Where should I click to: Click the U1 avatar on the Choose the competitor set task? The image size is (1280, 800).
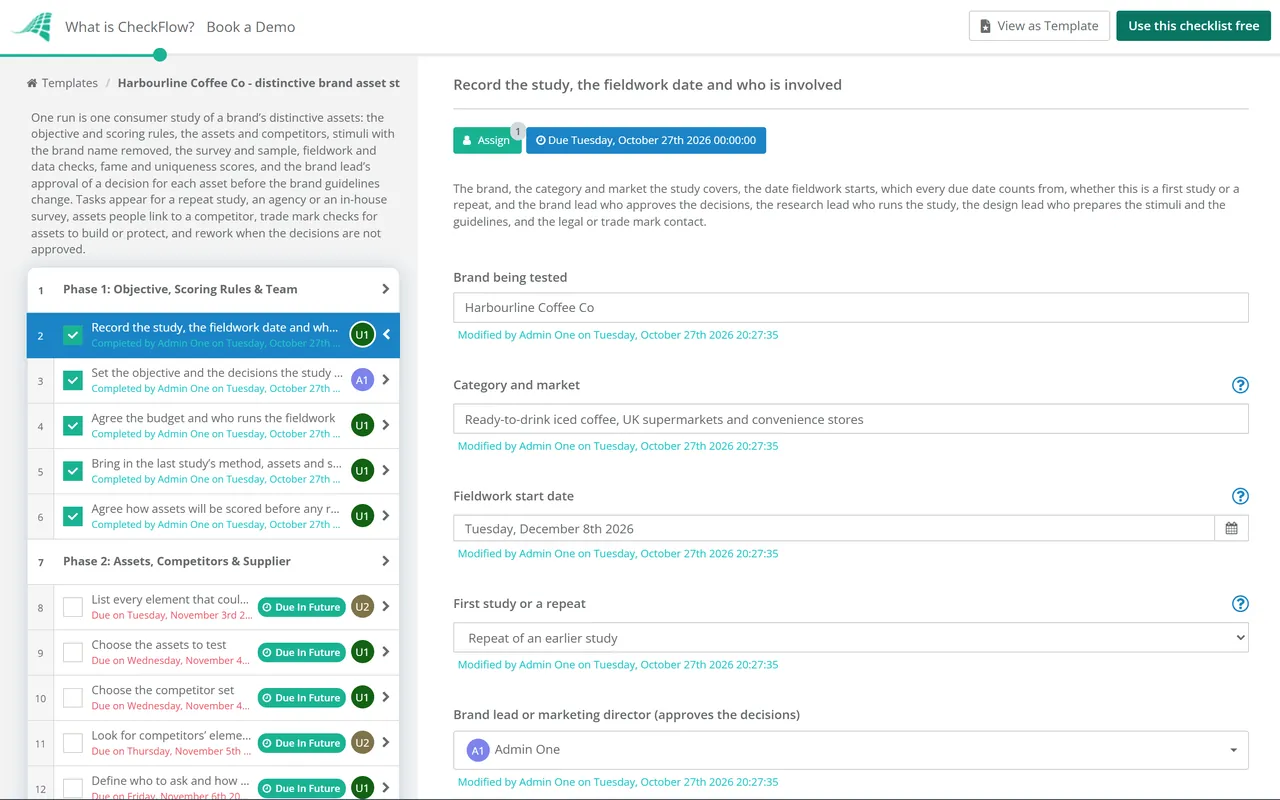pos(362,697)
